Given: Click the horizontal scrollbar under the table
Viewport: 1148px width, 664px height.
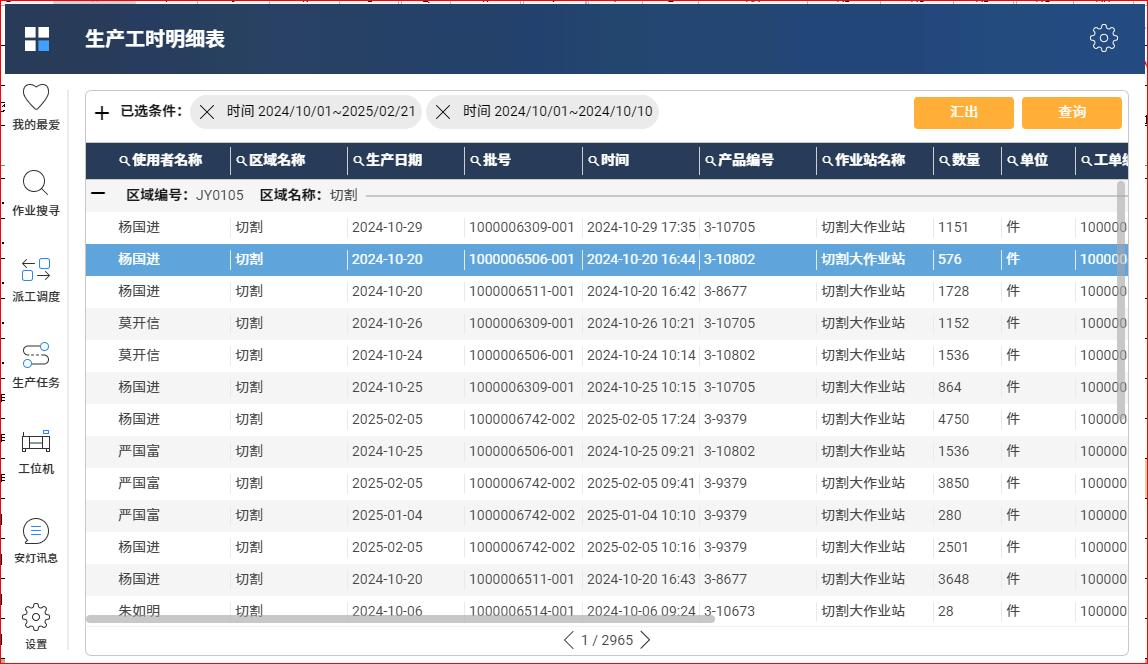Looking at the screenshot, I should tap(400, 619).
